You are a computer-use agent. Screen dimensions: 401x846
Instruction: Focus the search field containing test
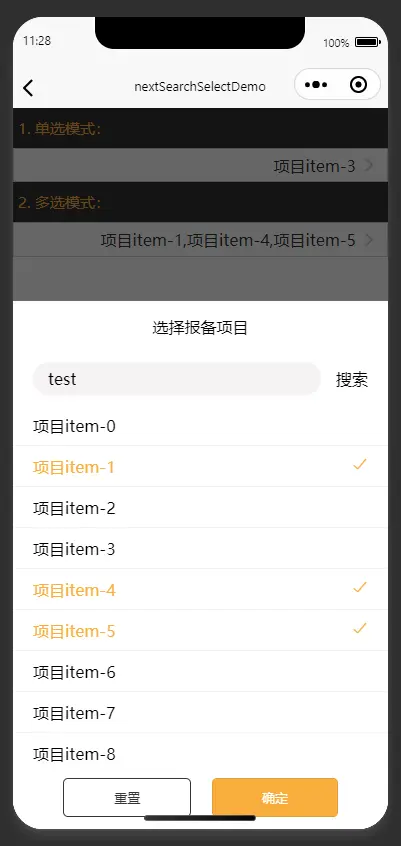[x=177, y=379]
